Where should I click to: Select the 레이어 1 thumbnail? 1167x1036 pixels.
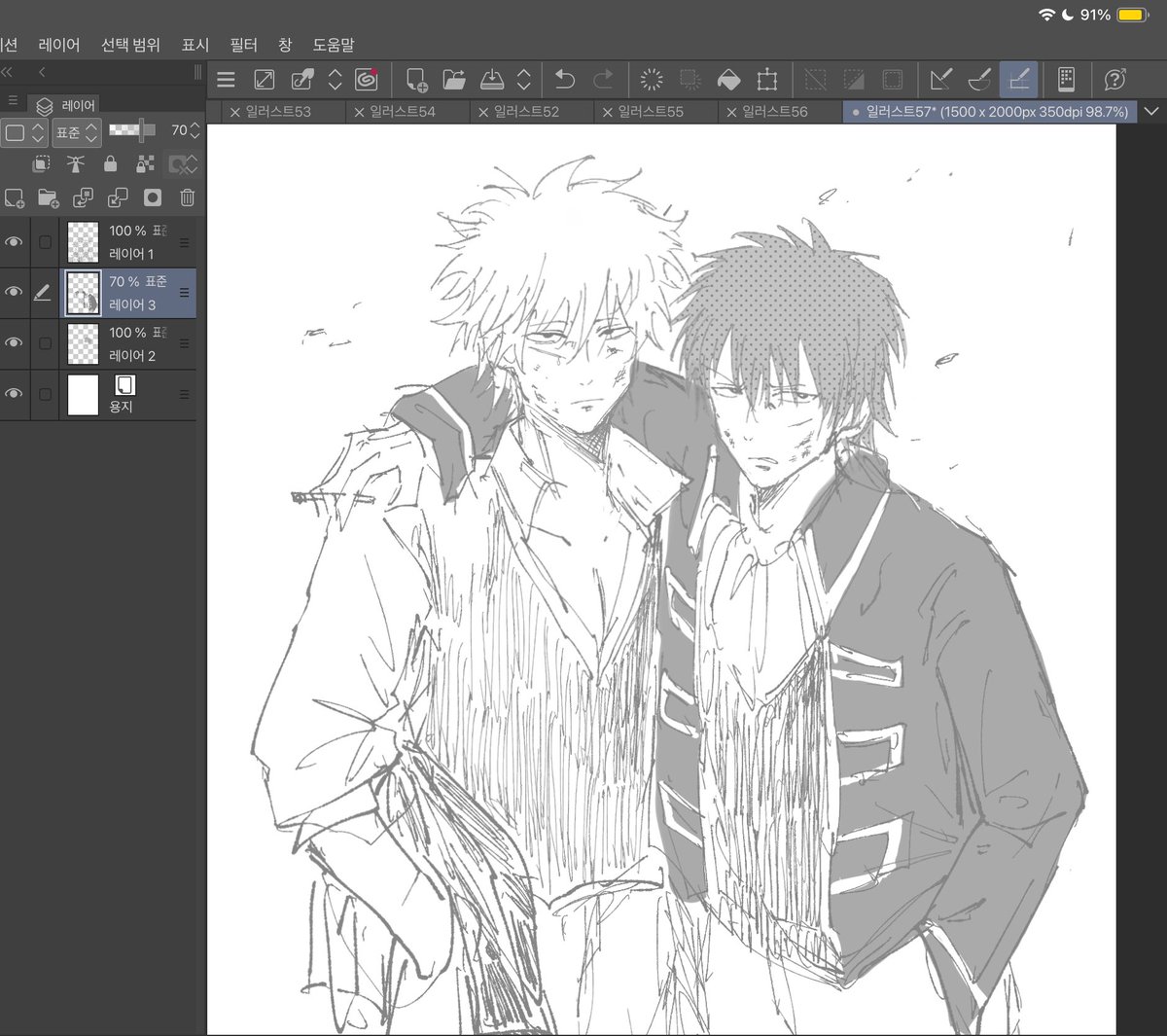point(83,242)
